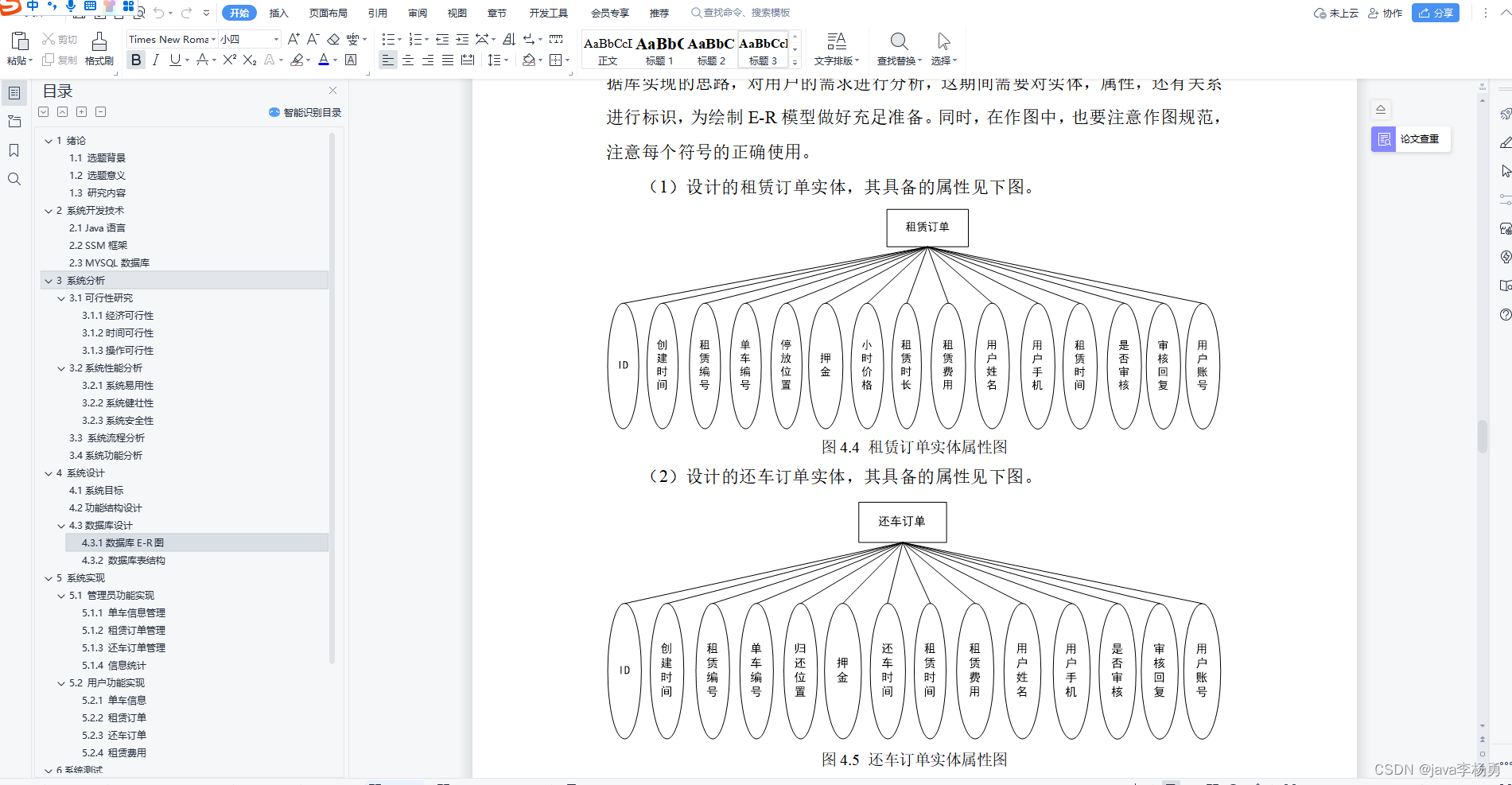Collapse the 5.2 用户功能实现 outline node
Viewport: 1512px width, 785px height.
click(61, 683)
